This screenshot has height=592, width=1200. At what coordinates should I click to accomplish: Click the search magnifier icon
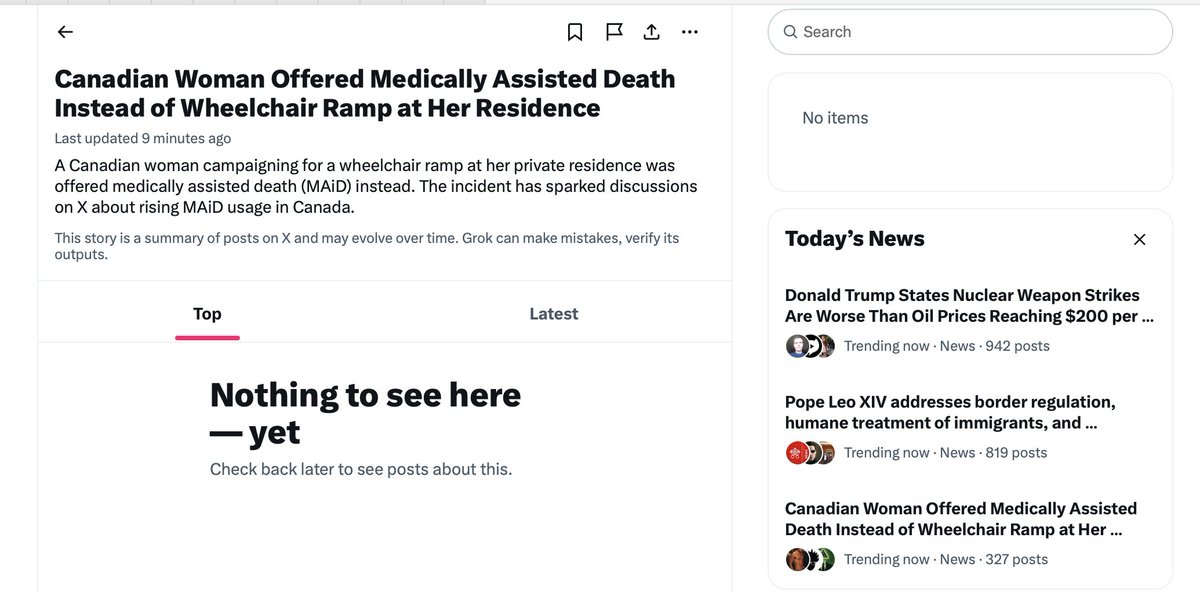[790, 32]
